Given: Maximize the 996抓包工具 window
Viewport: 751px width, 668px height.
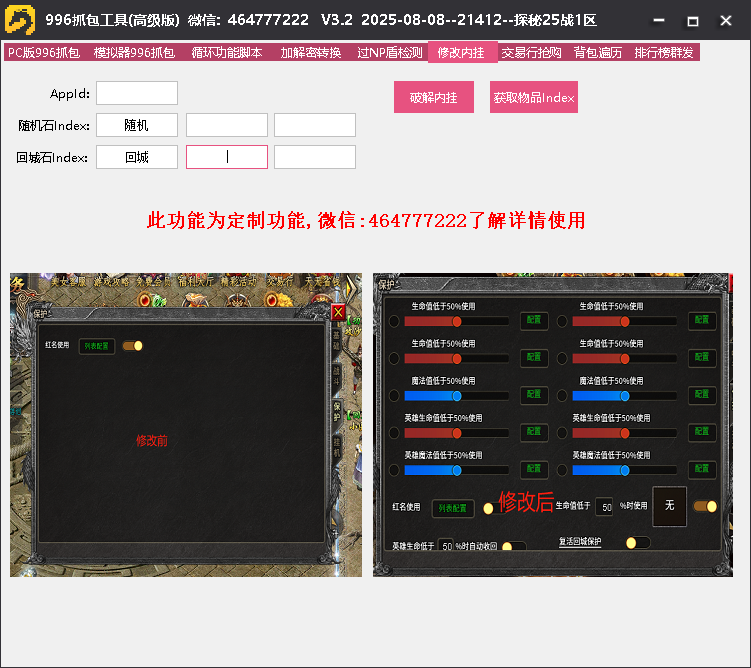Looking at the screenshot, I should [692, 21].
